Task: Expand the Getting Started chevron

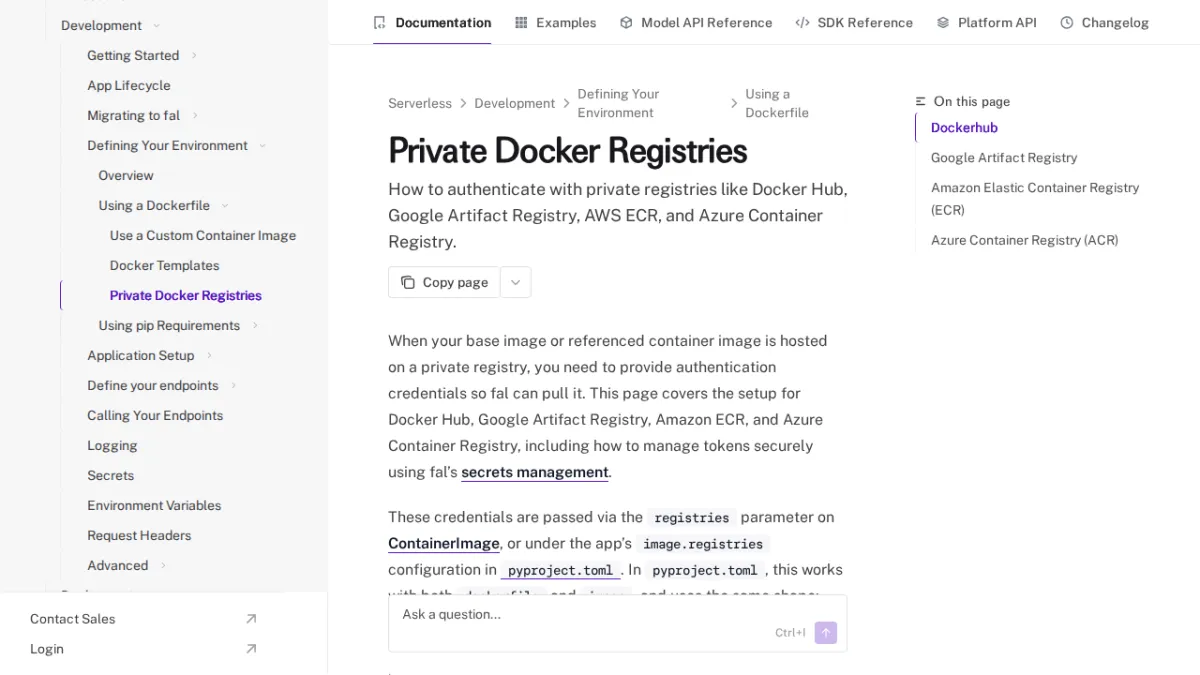Action: point(194,55)
